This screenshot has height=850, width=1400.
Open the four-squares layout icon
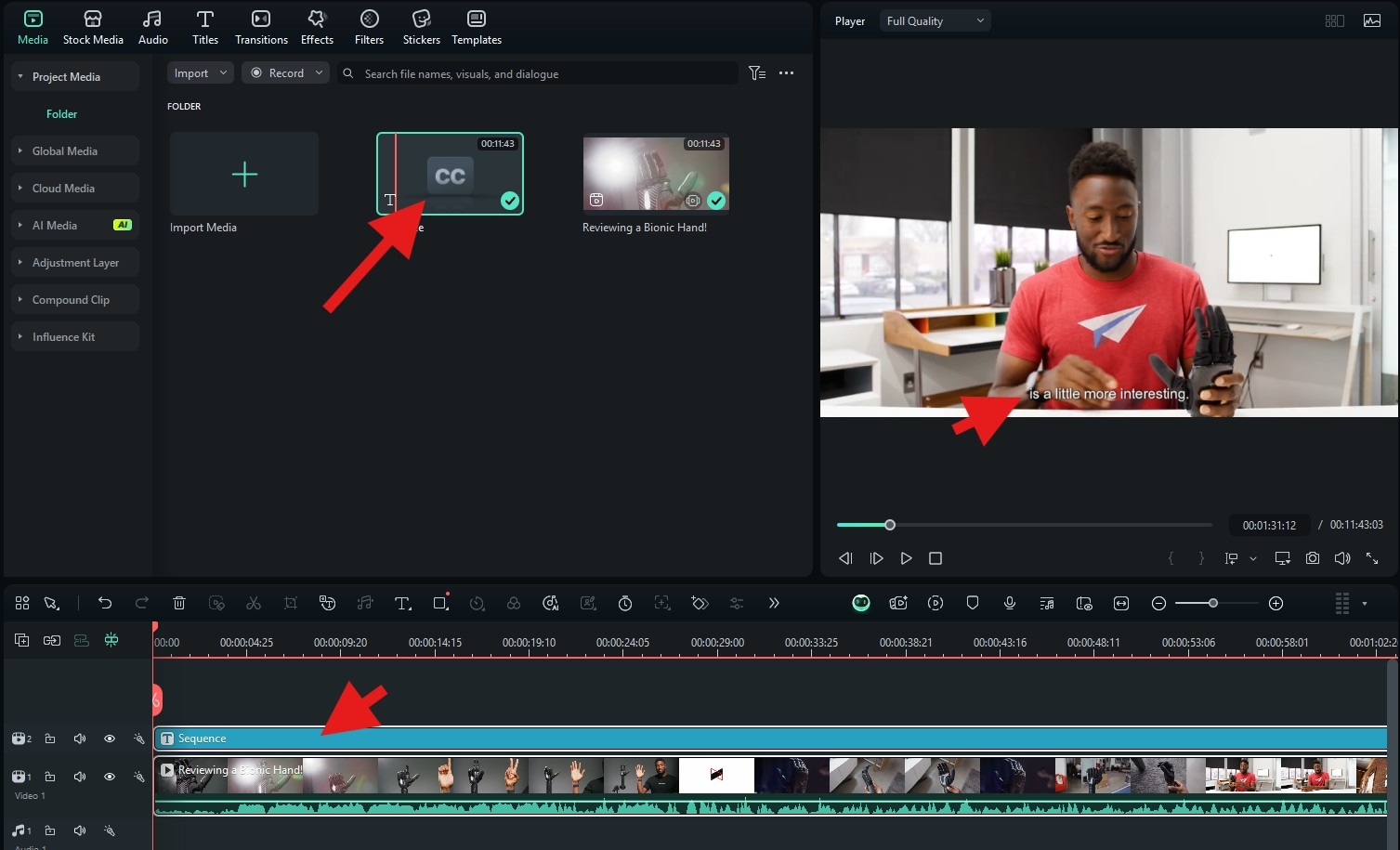point(22,603)
